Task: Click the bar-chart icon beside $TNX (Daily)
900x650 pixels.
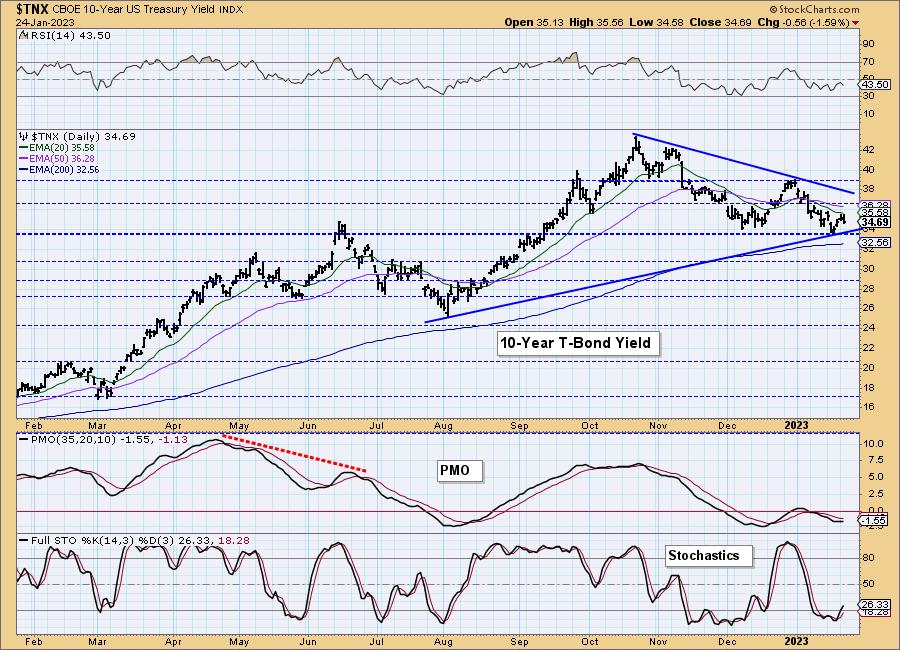Action: pos(24,137)
